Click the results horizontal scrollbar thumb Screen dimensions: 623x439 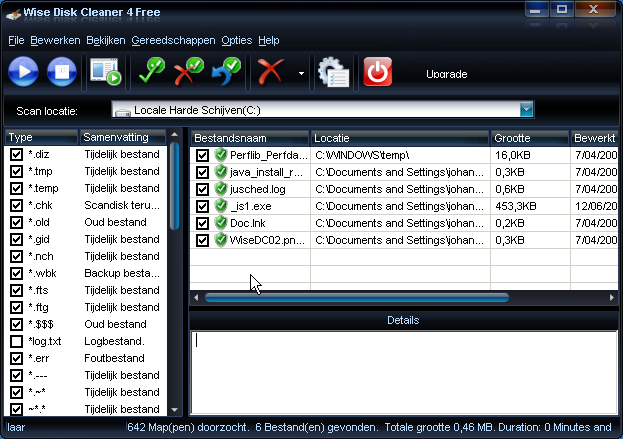coord(356,297)
